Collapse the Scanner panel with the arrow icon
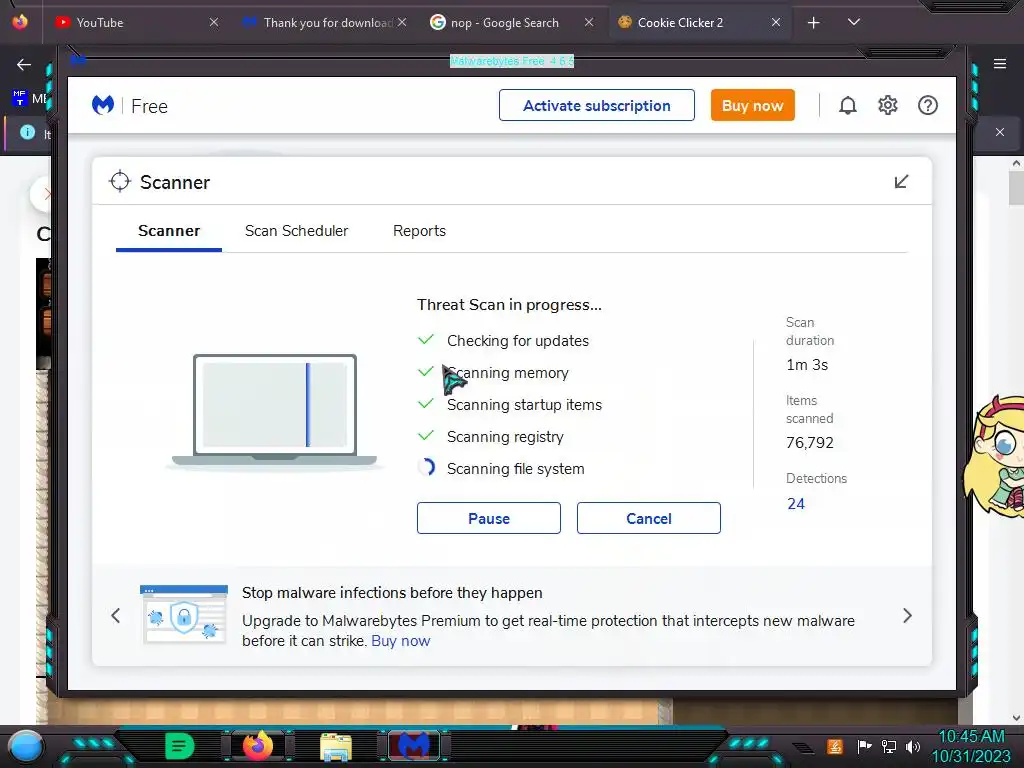Image resolution: width=1024 pixels, height=768 pixels. [x=901, y=182]
